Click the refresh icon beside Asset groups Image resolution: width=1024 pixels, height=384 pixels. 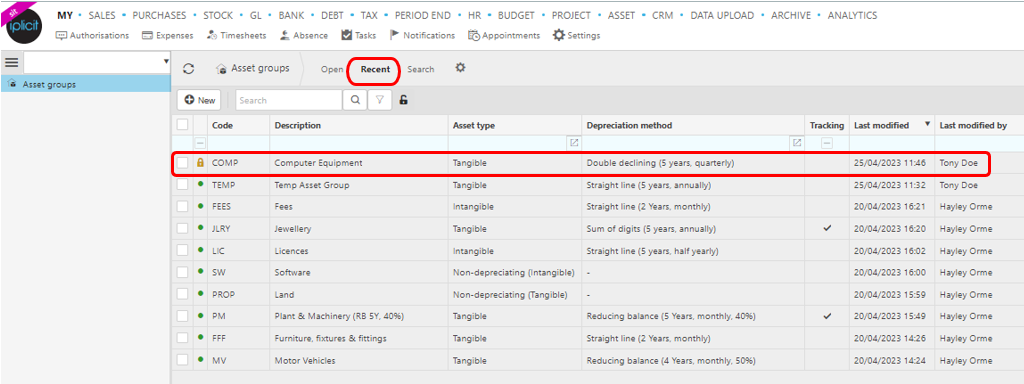pos(189,69)
